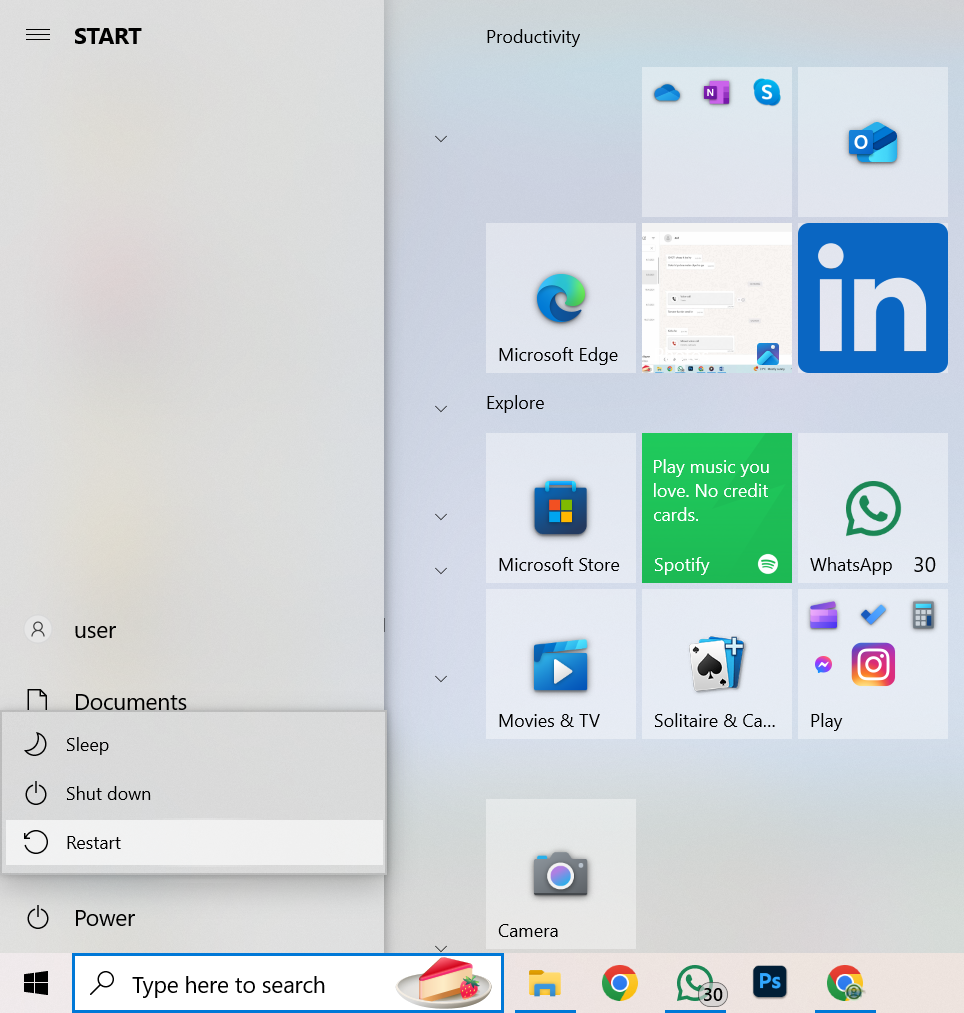This screenshot has height=1013, width=964.
Task: Open the Microsoft Edge tile
Action: [x=560, y=298]
